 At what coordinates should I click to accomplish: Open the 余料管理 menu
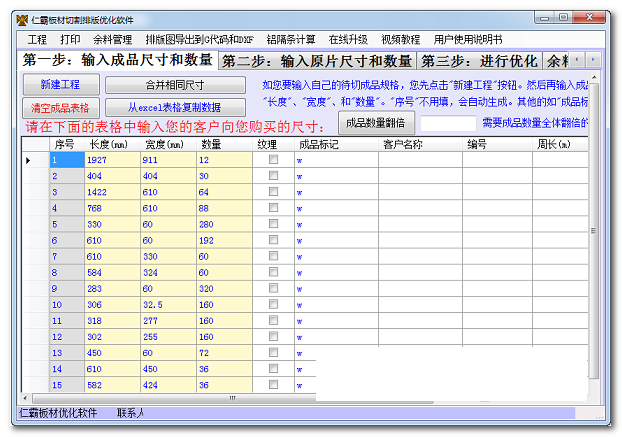click(113, 39)
